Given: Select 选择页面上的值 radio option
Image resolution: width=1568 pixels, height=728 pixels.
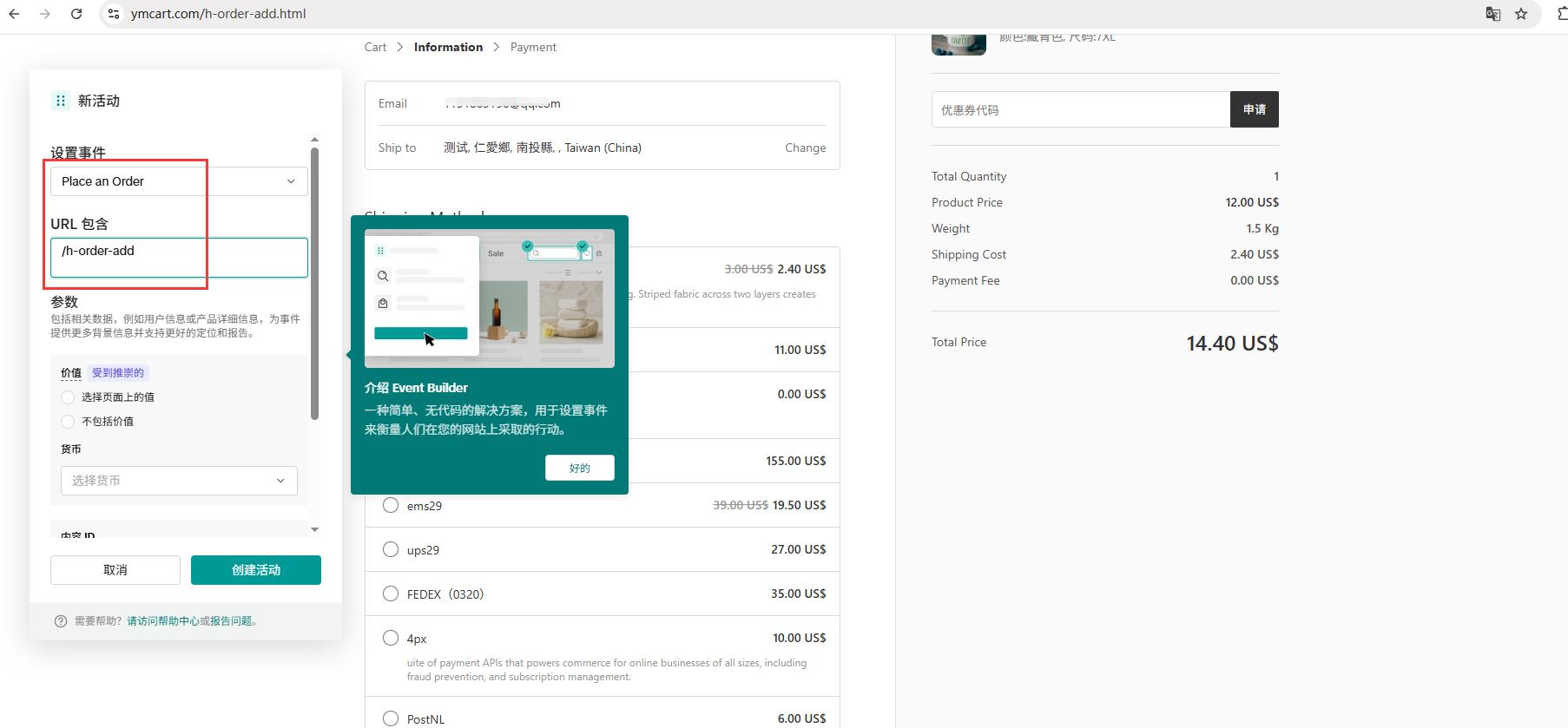Looking at the screenshot, I should coord(68,397).
